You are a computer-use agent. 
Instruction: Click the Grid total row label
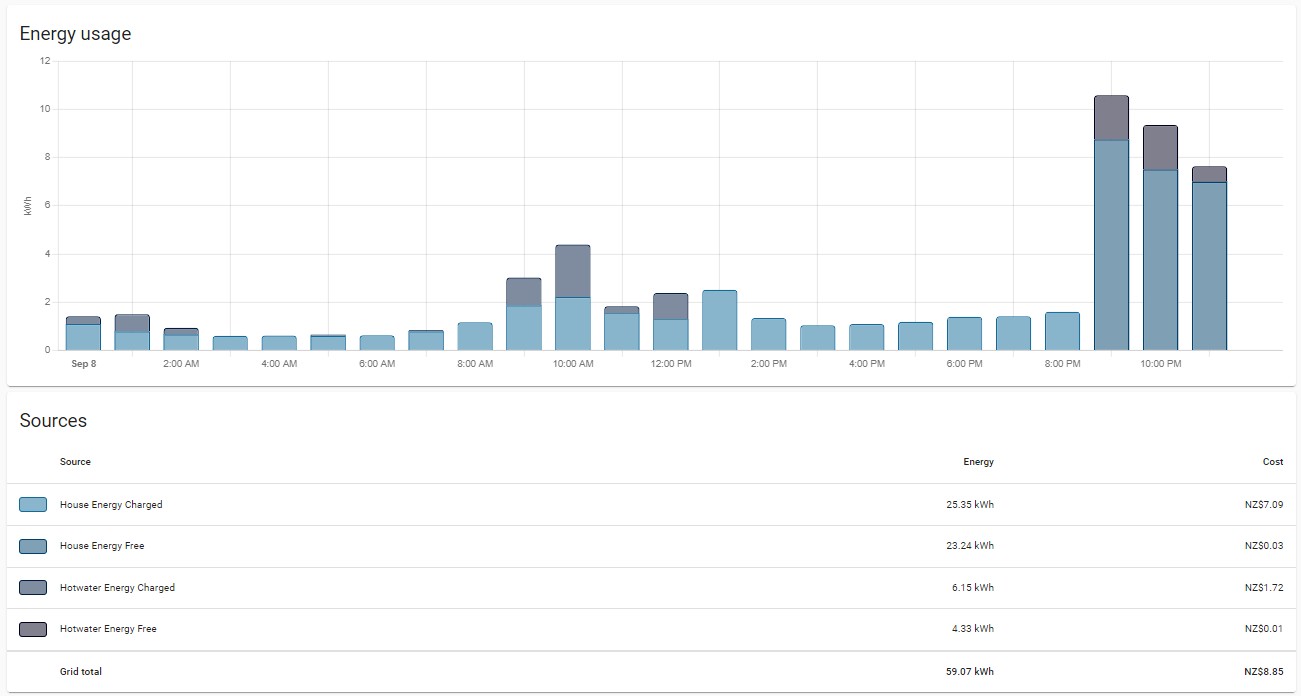tap(81, 672)
